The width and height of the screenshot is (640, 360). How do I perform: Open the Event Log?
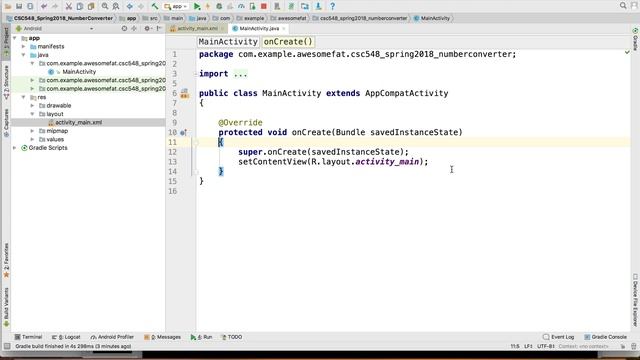[x=559, y=337]
